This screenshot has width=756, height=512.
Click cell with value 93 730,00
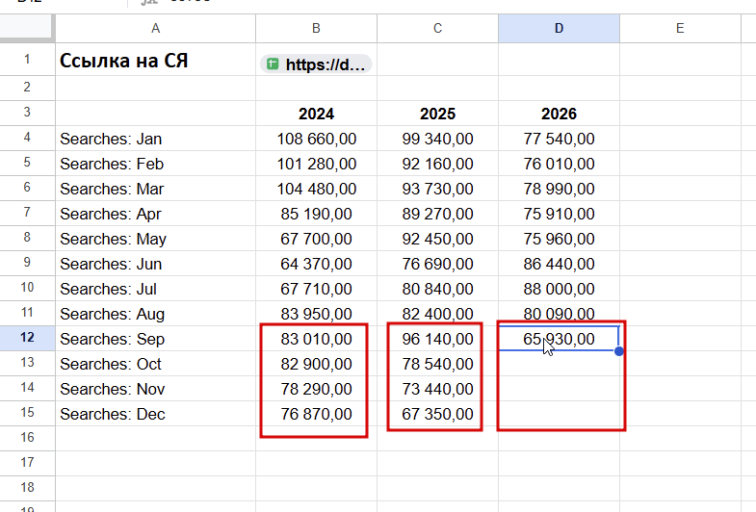(x=438, y=189)
